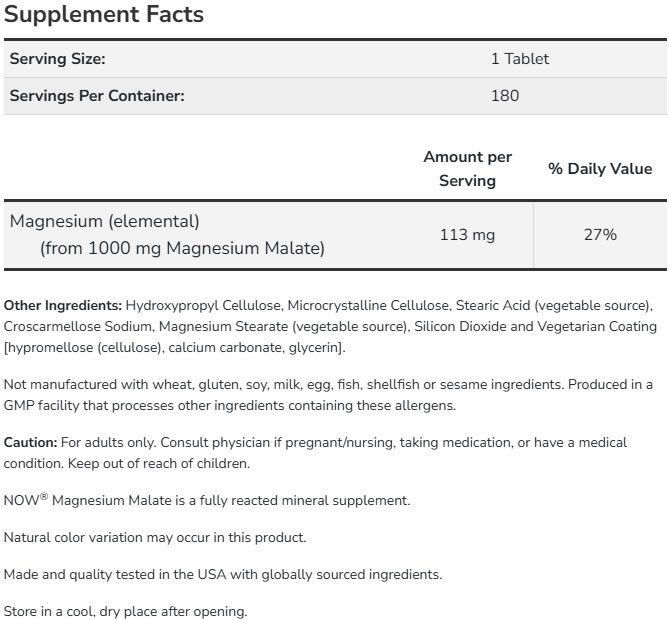The height and width of the screenshot is (620, 669).
Task: Click the Caution bold label
Action: [x=30, y=442]
